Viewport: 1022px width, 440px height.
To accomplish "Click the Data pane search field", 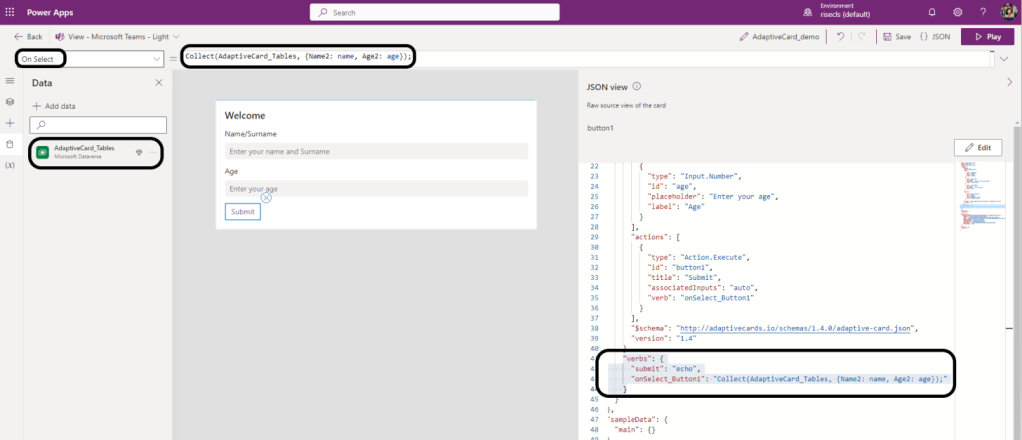I will click(95, 125).
